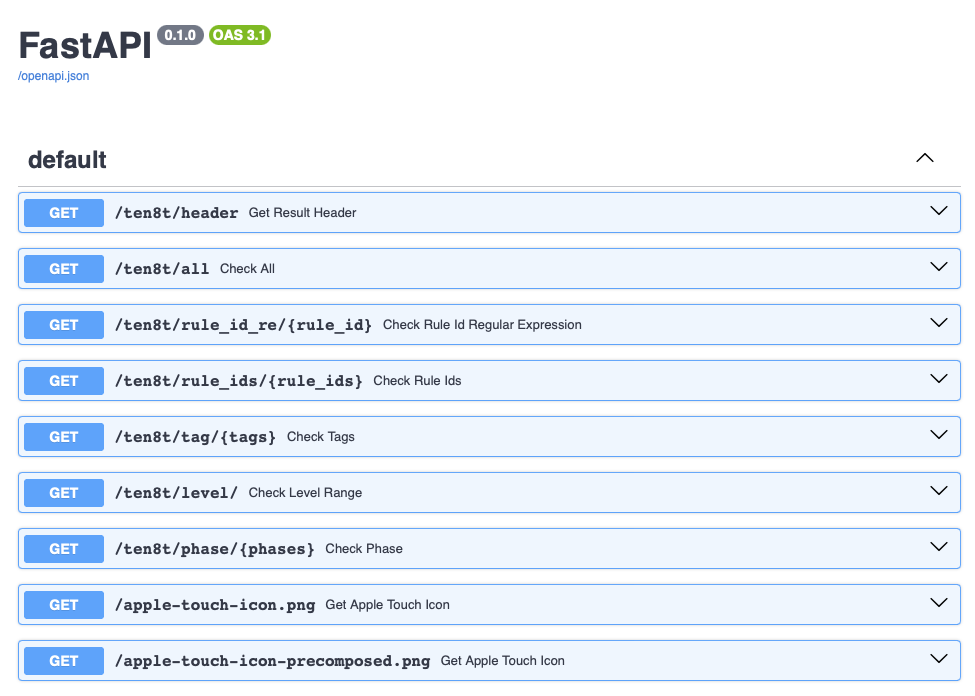This screenshot has width=975, height=696.
Task: Select the /apple-touch-icon.png path
Action: coord(215,605)
